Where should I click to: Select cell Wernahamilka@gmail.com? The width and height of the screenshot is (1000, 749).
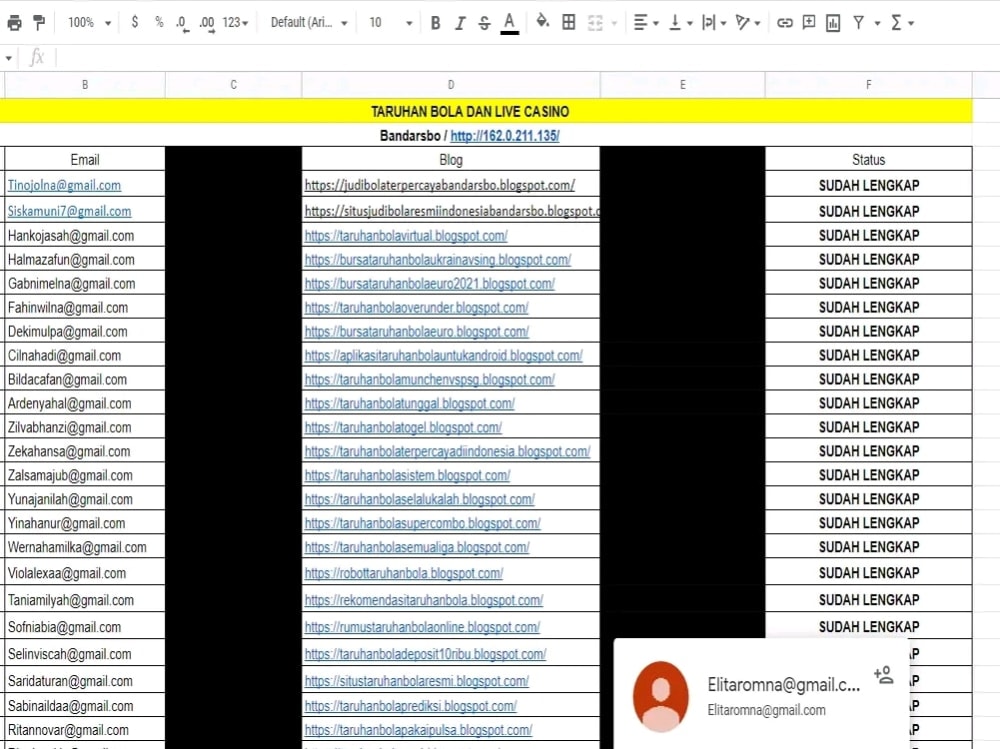click(85, 547)
